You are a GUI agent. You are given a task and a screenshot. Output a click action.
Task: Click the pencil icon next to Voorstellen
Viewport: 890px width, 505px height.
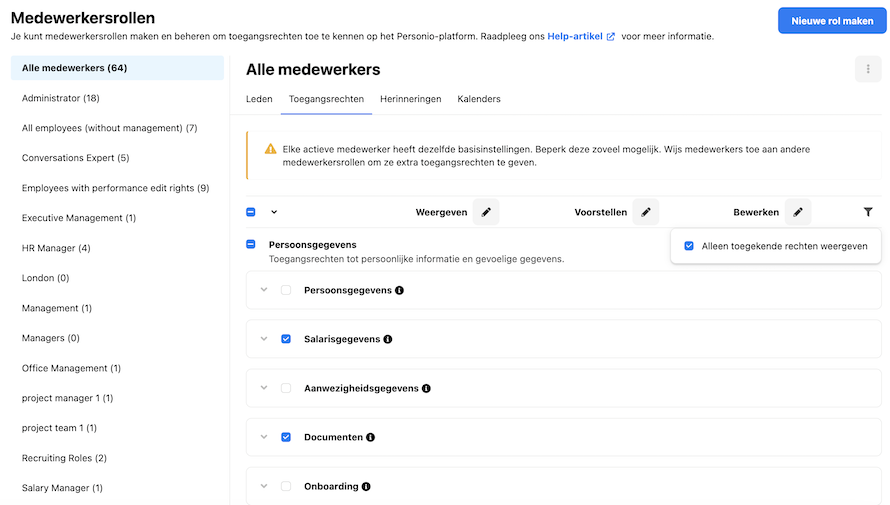point(645,212)
